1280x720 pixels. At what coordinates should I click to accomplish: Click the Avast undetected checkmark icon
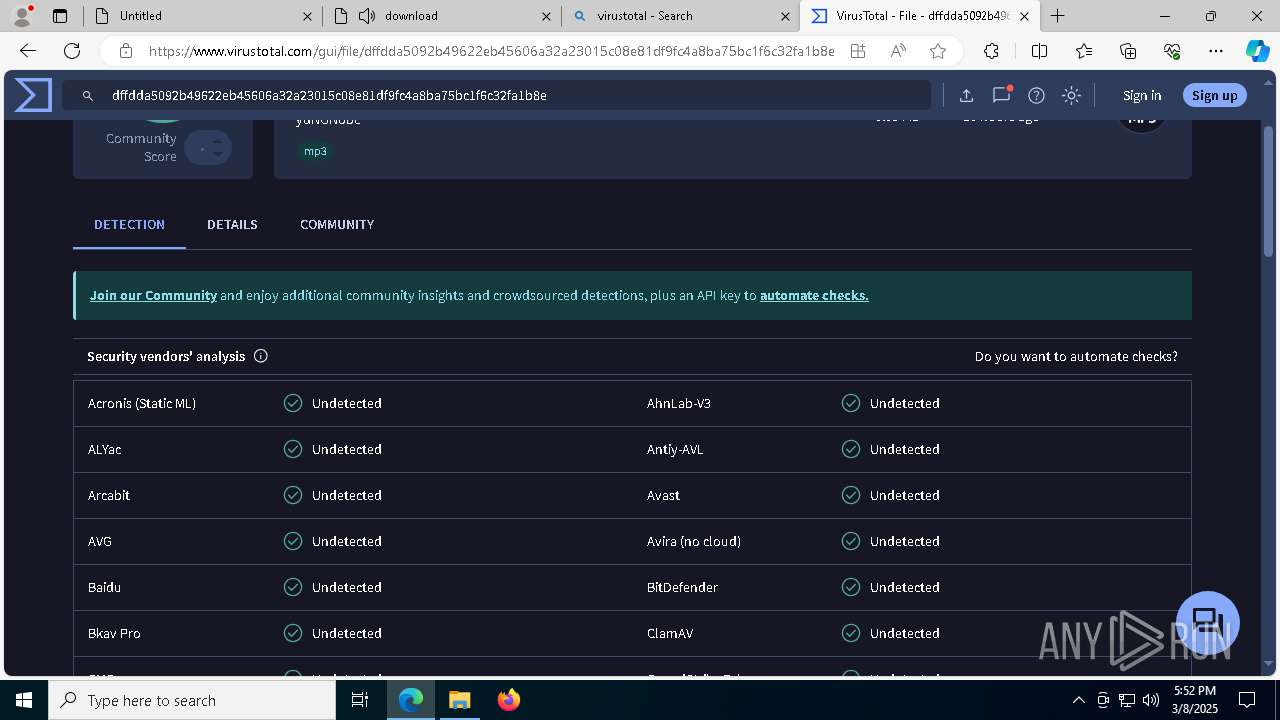click(x=851, y=495)
